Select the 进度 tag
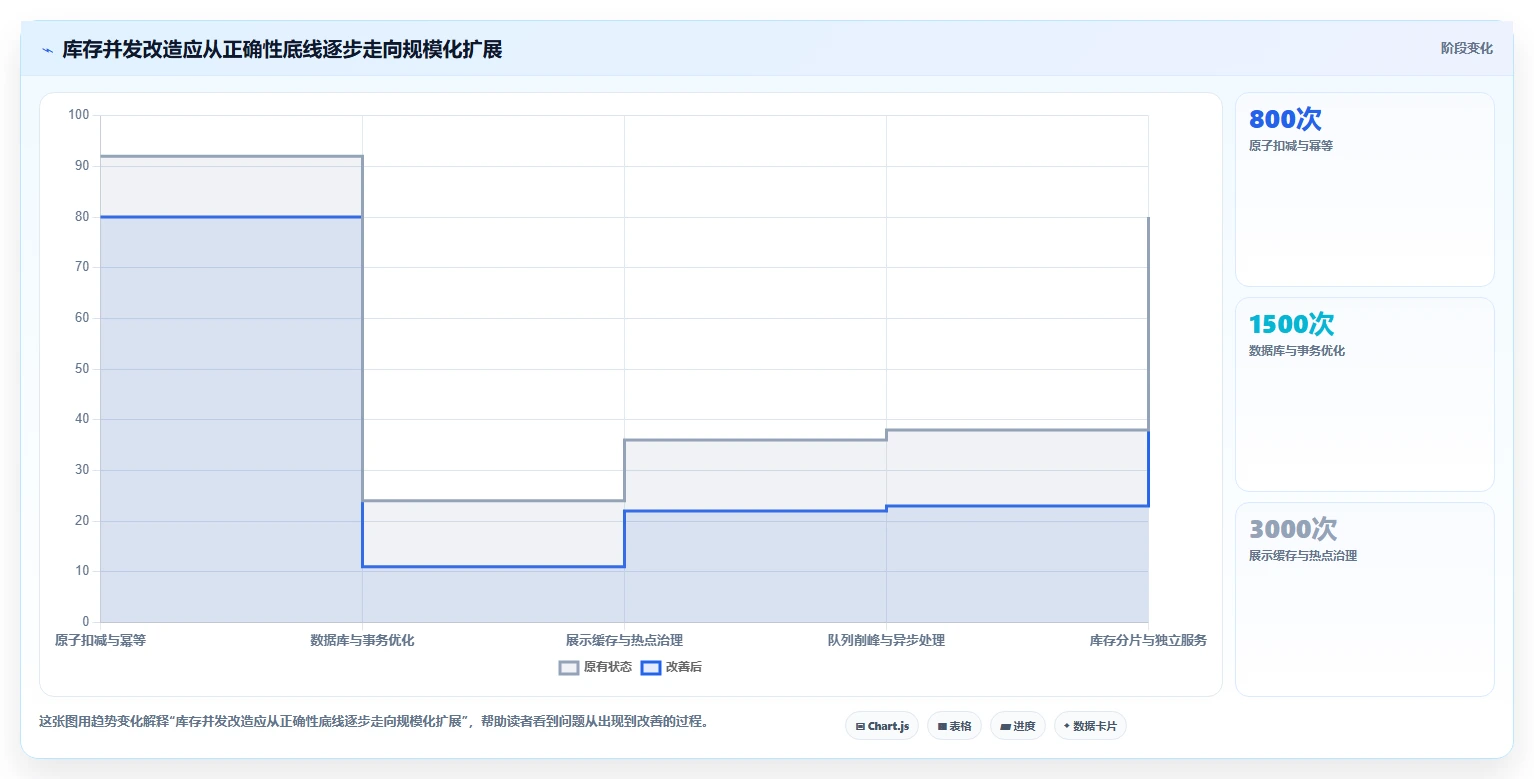The image size is (1534, 779). [x=1018, y=726]
